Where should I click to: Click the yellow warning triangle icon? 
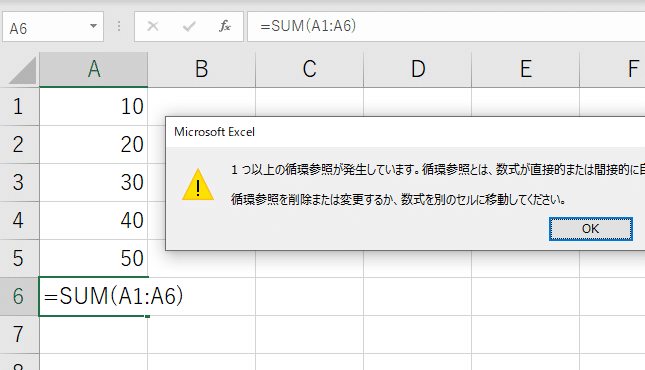[198, 185]
